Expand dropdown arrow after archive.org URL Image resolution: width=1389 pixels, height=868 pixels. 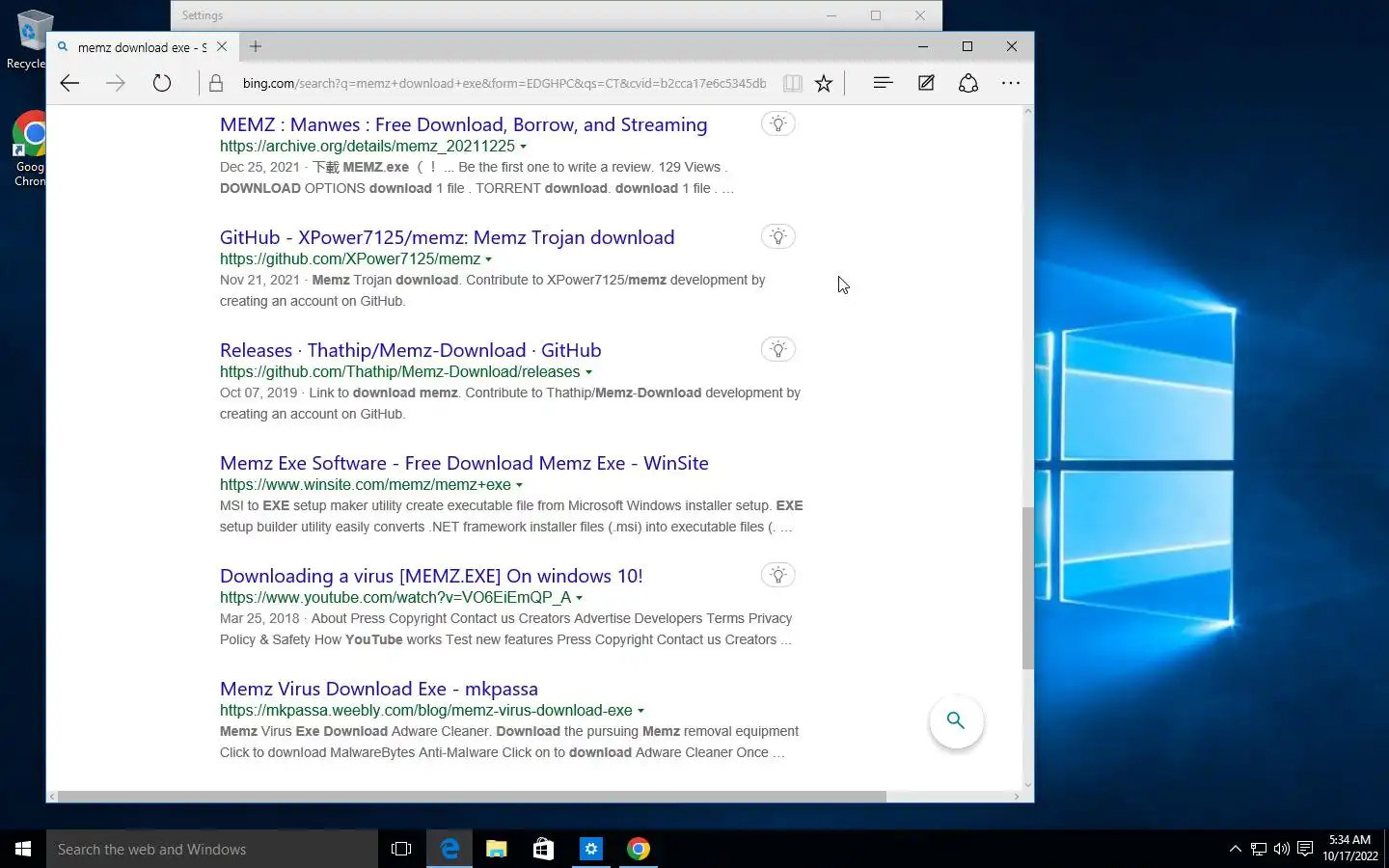(x=524, y=147)
